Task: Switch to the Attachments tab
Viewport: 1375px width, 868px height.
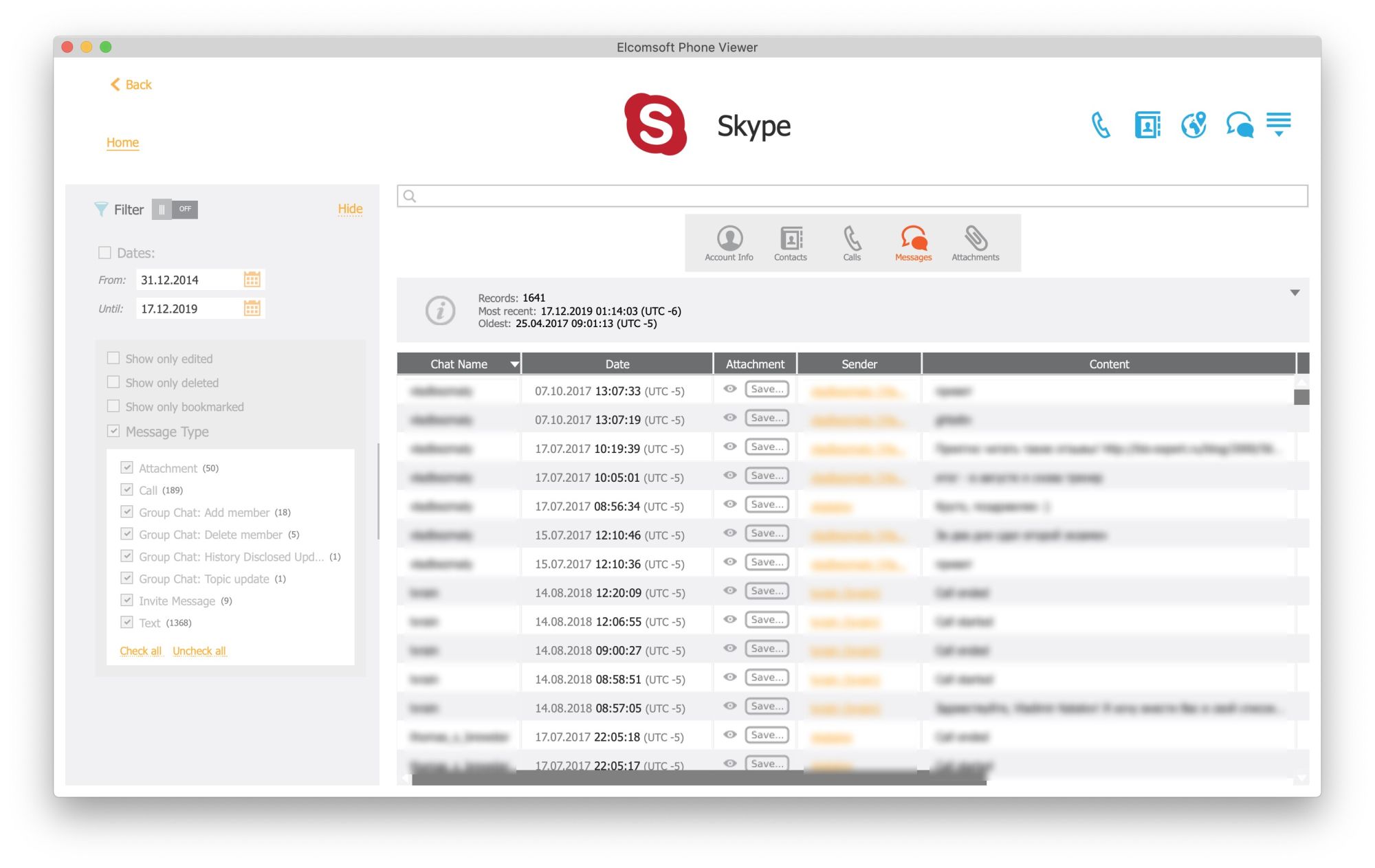Action: (x=975, y=243)
